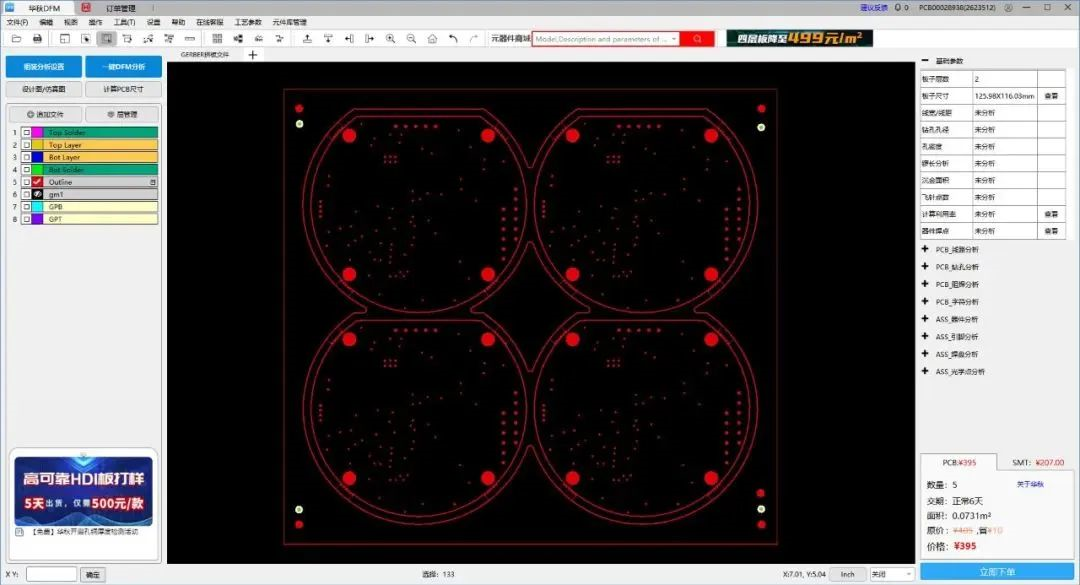
Task: Check the Outline layer checkbox
Action: click(x=26, y=182)
